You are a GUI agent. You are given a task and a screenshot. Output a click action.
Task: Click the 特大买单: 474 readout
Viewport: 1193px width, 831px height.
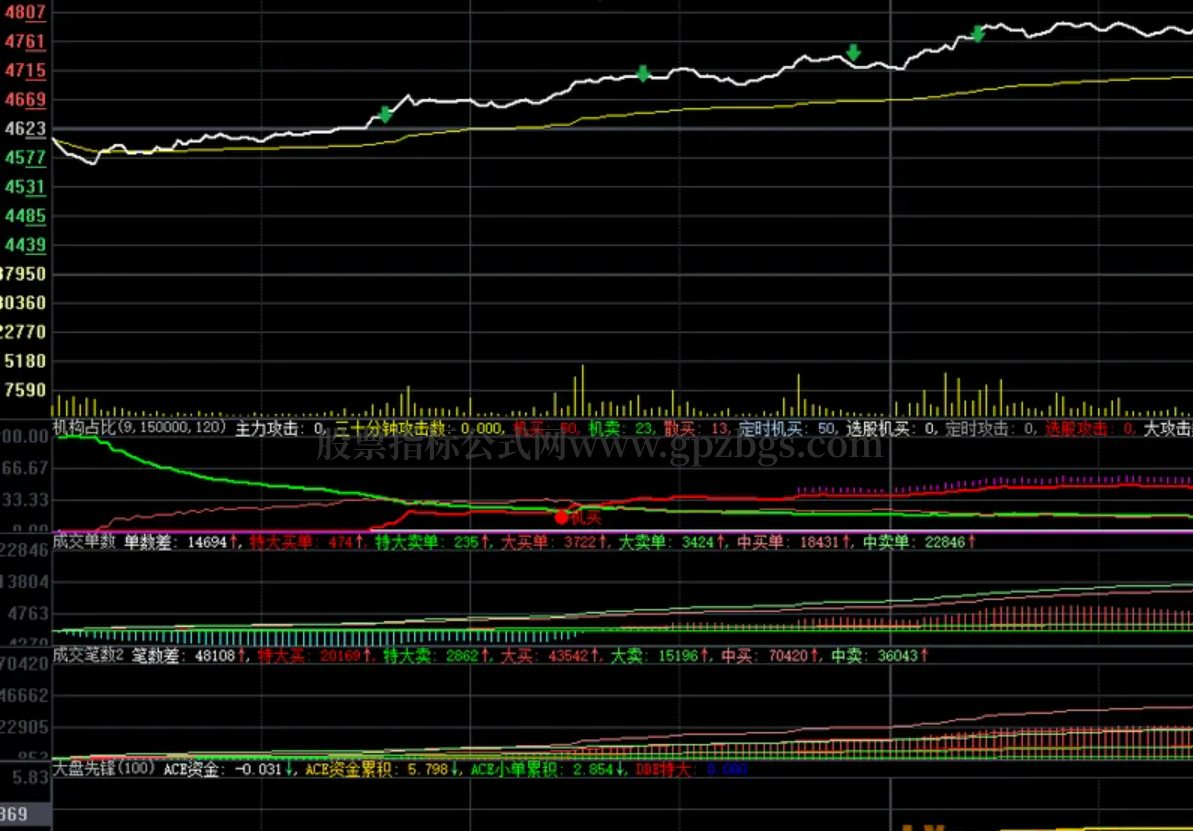coord(307,542)
